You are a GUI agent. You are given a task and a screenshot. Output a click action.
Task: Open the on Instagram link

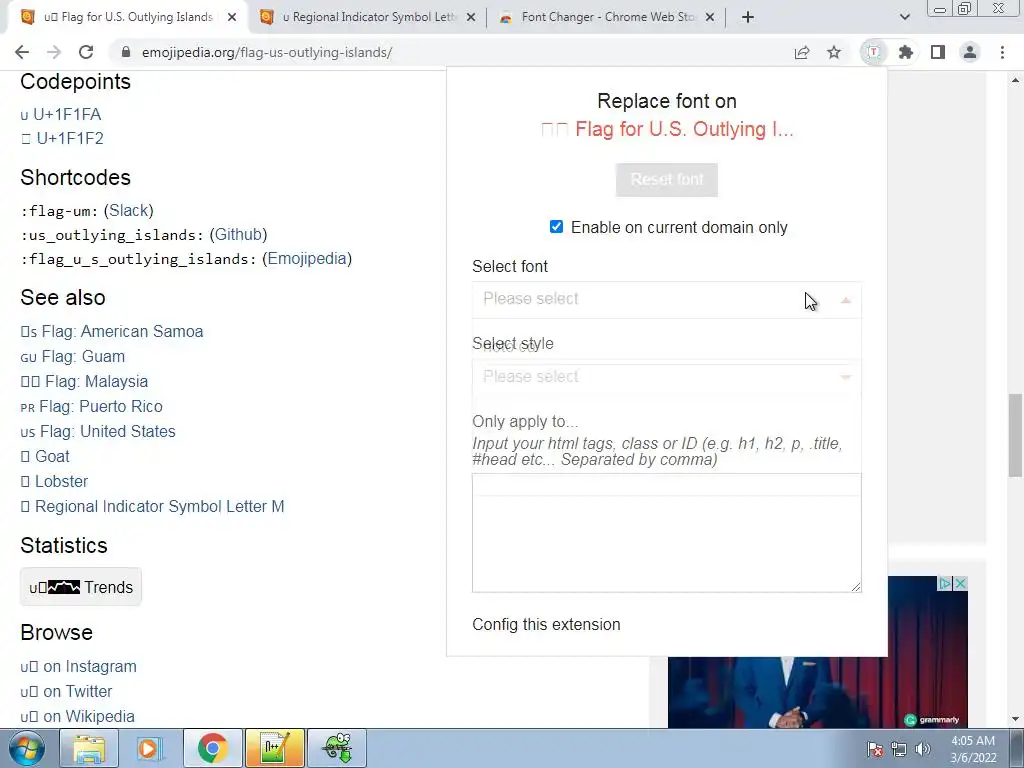point(78,666)
